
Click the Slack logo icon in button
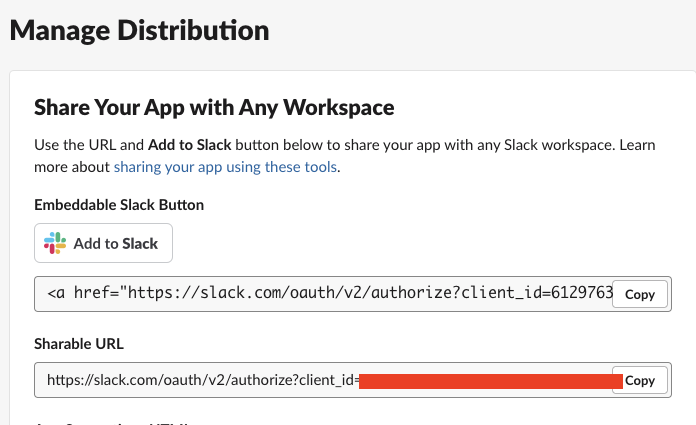tap(55, 243)
